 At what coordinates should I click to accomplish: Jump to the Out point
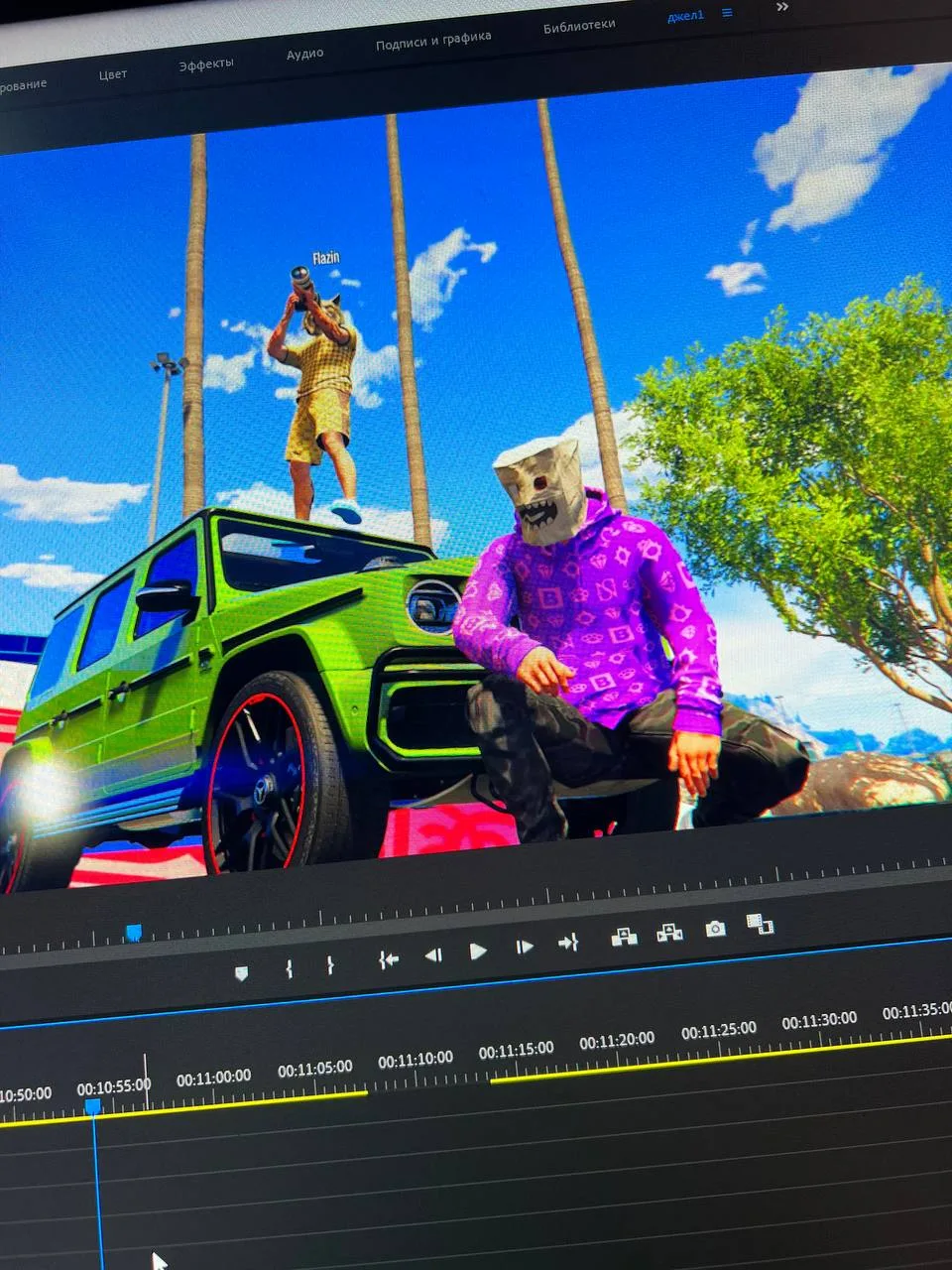(569, 943)
